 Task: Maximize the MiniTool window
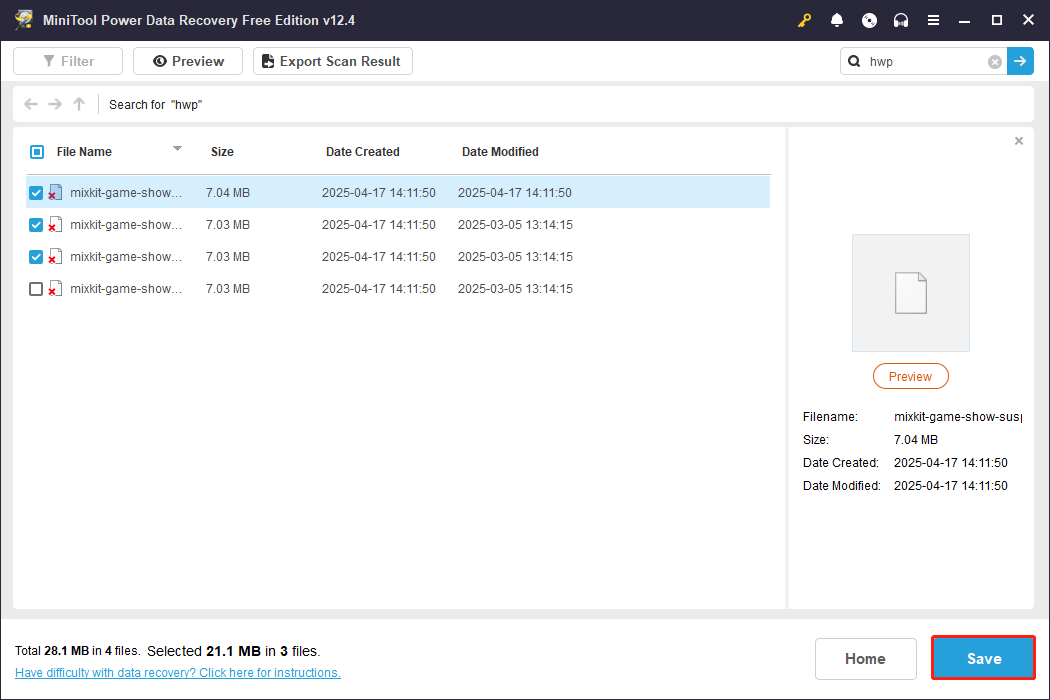(996, 20)
